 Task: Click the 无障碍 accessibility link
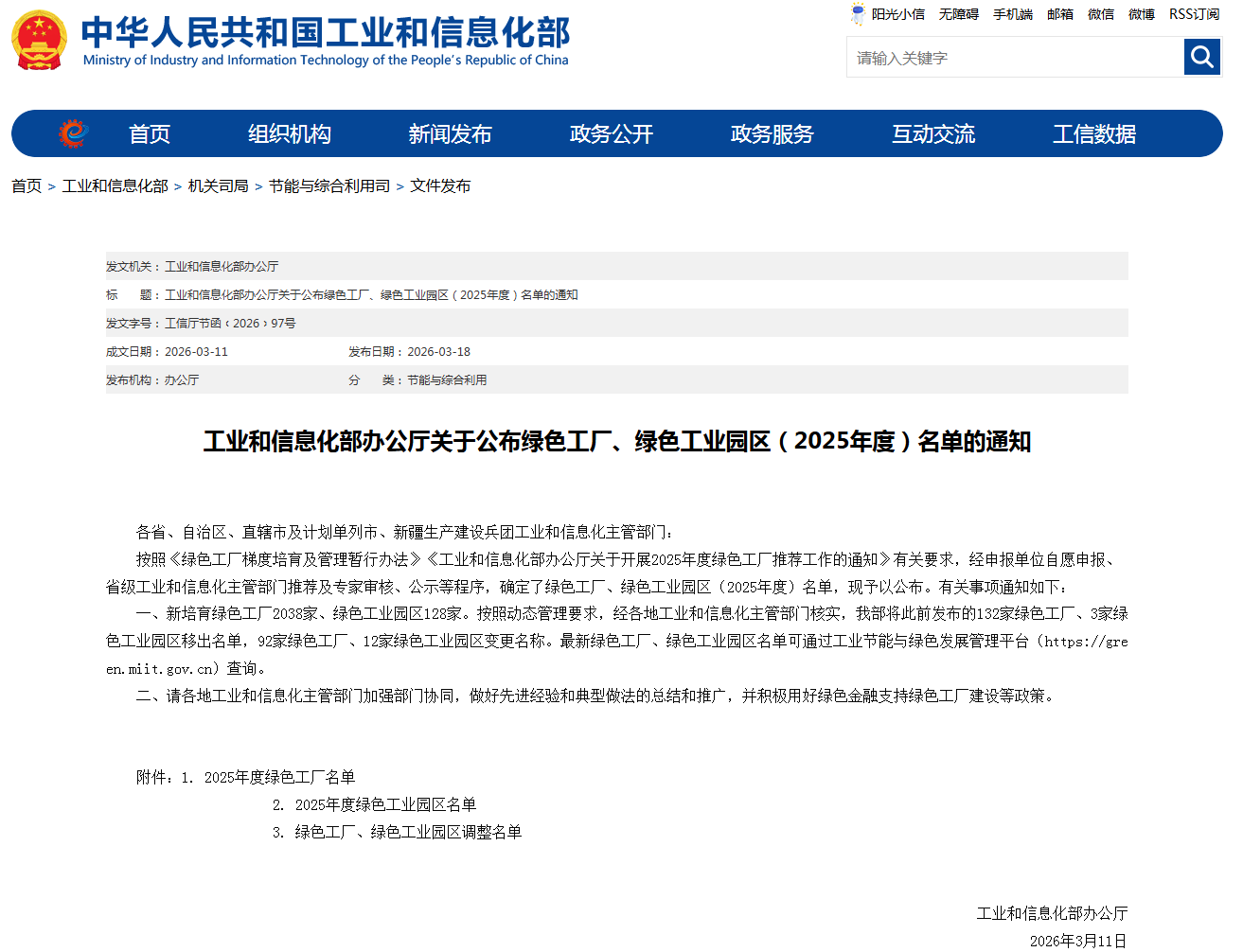click(958, 14)
